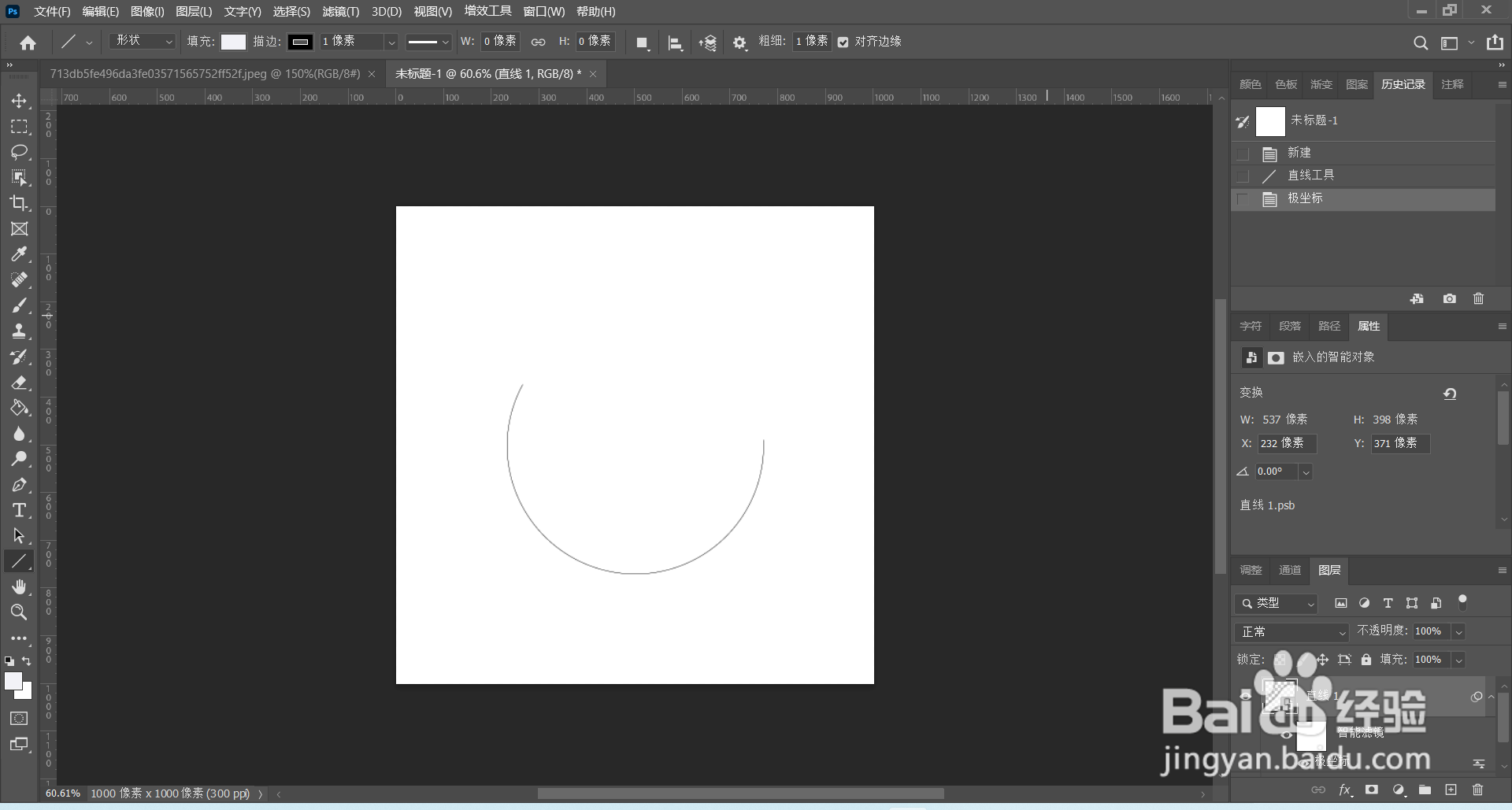
Task: Select the Path Selection tool
Action: (19, 536)
